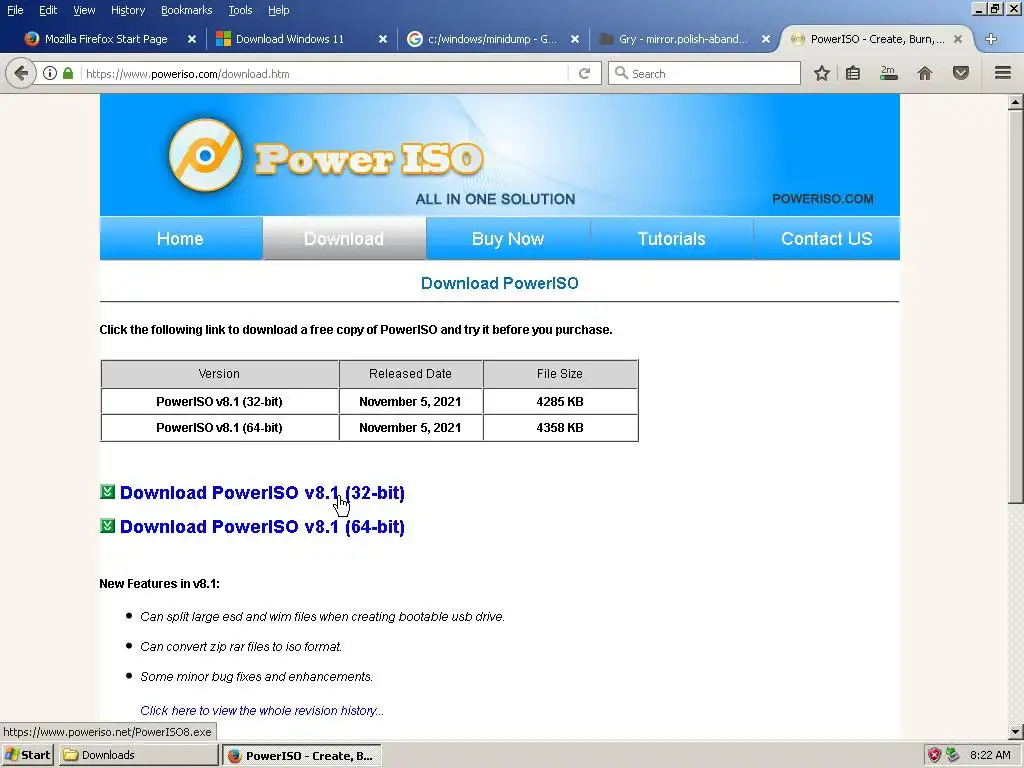Open the File menu
Viewport: 1024px width, 768px height.
tap(15, 10)
